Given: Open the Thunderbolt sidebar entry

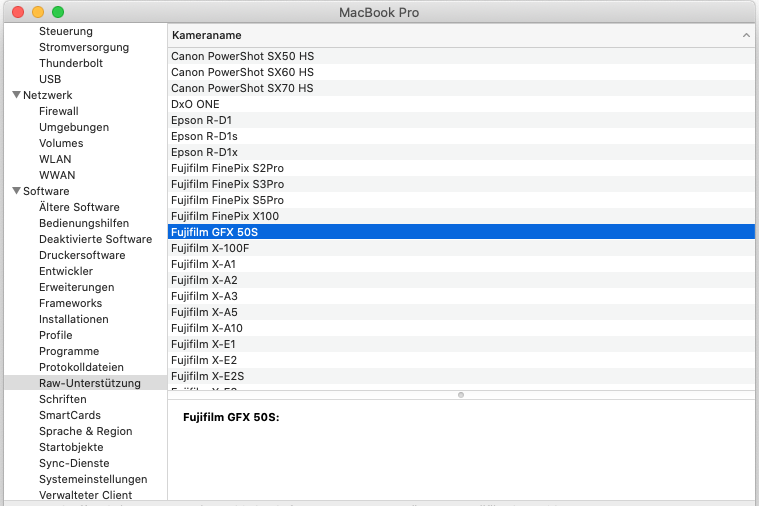Looking at the screenshot, I should [71, 63].
